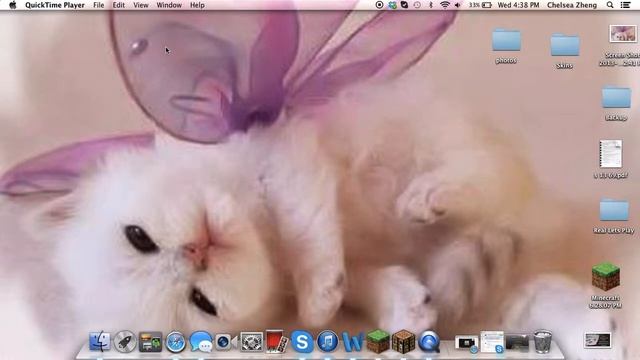Restore first minimized window next to QuickTime
This screenshot has width=640, height=360.
(x=466, y=343)
